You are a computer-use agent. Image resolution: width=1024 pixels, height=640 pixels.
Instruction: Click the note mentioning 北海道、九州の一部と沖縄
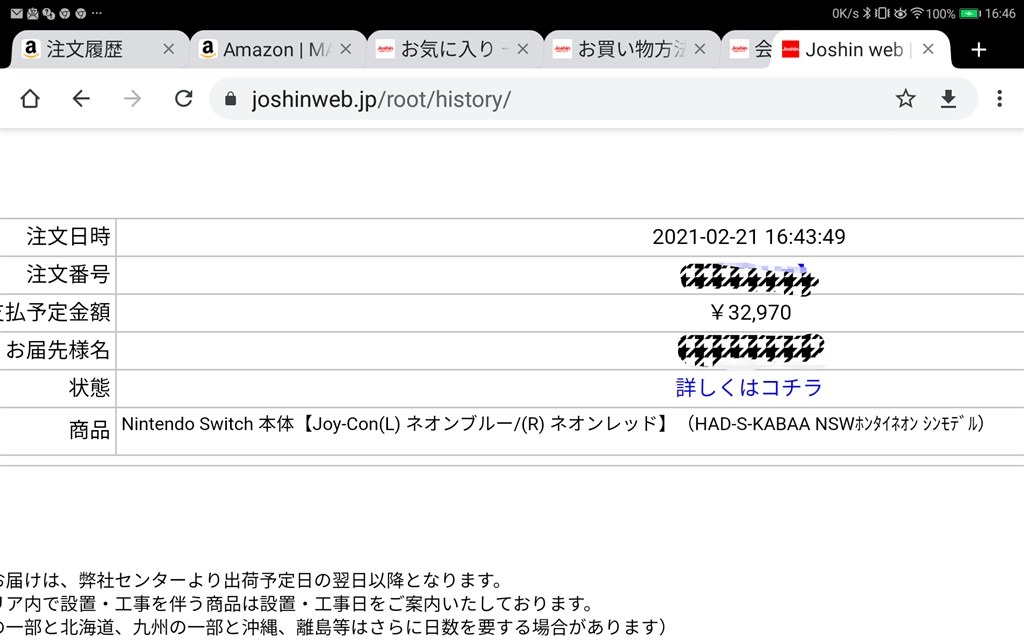[333, 627]
